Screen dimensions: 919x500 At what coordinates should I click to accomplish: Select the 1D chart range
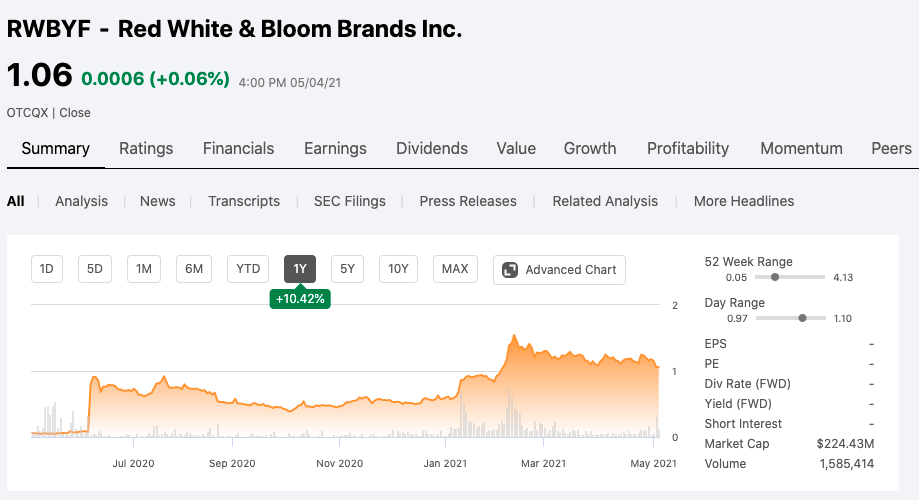47,269
